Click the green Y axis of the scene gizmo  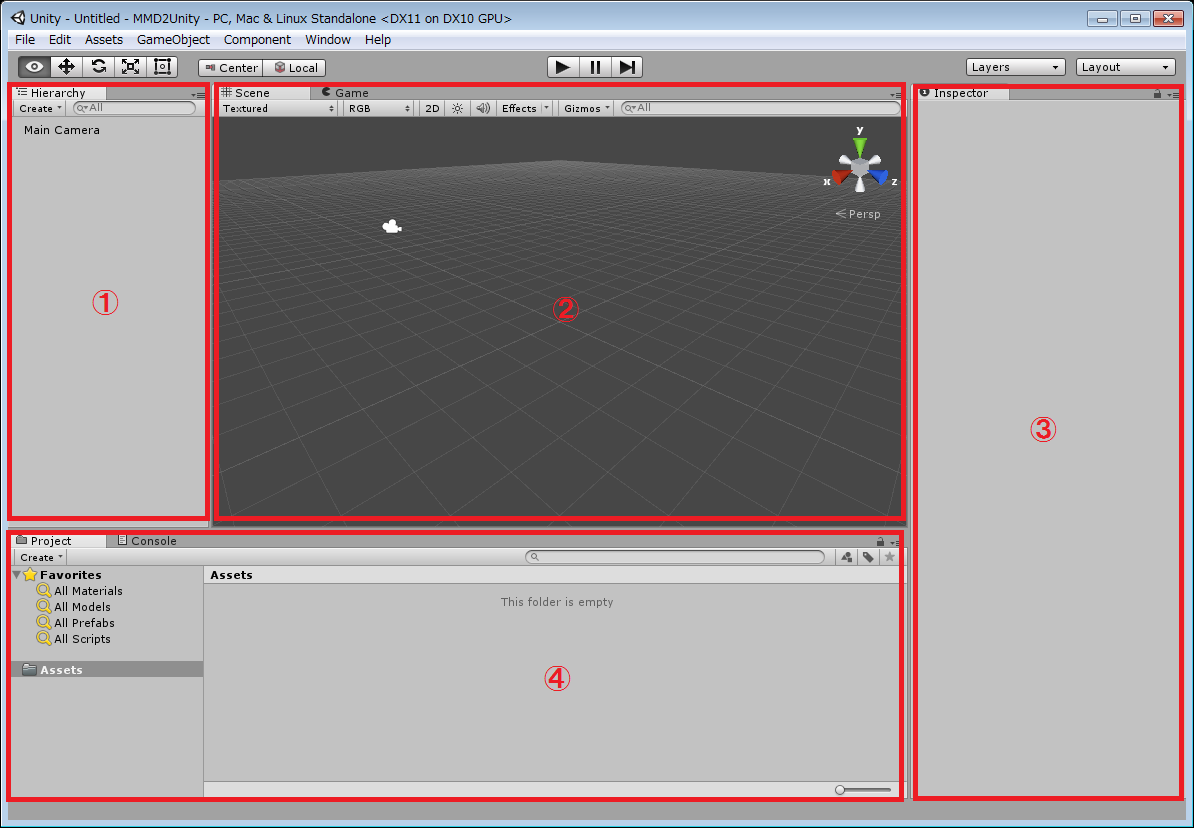[859, 146]
